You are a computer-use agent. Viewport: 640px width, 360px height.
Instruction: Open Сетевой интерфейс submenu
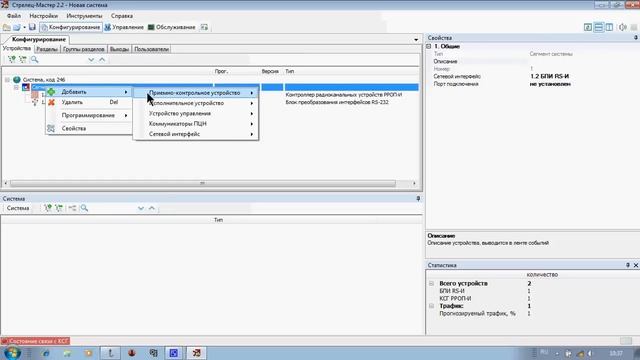click(196, 134)
